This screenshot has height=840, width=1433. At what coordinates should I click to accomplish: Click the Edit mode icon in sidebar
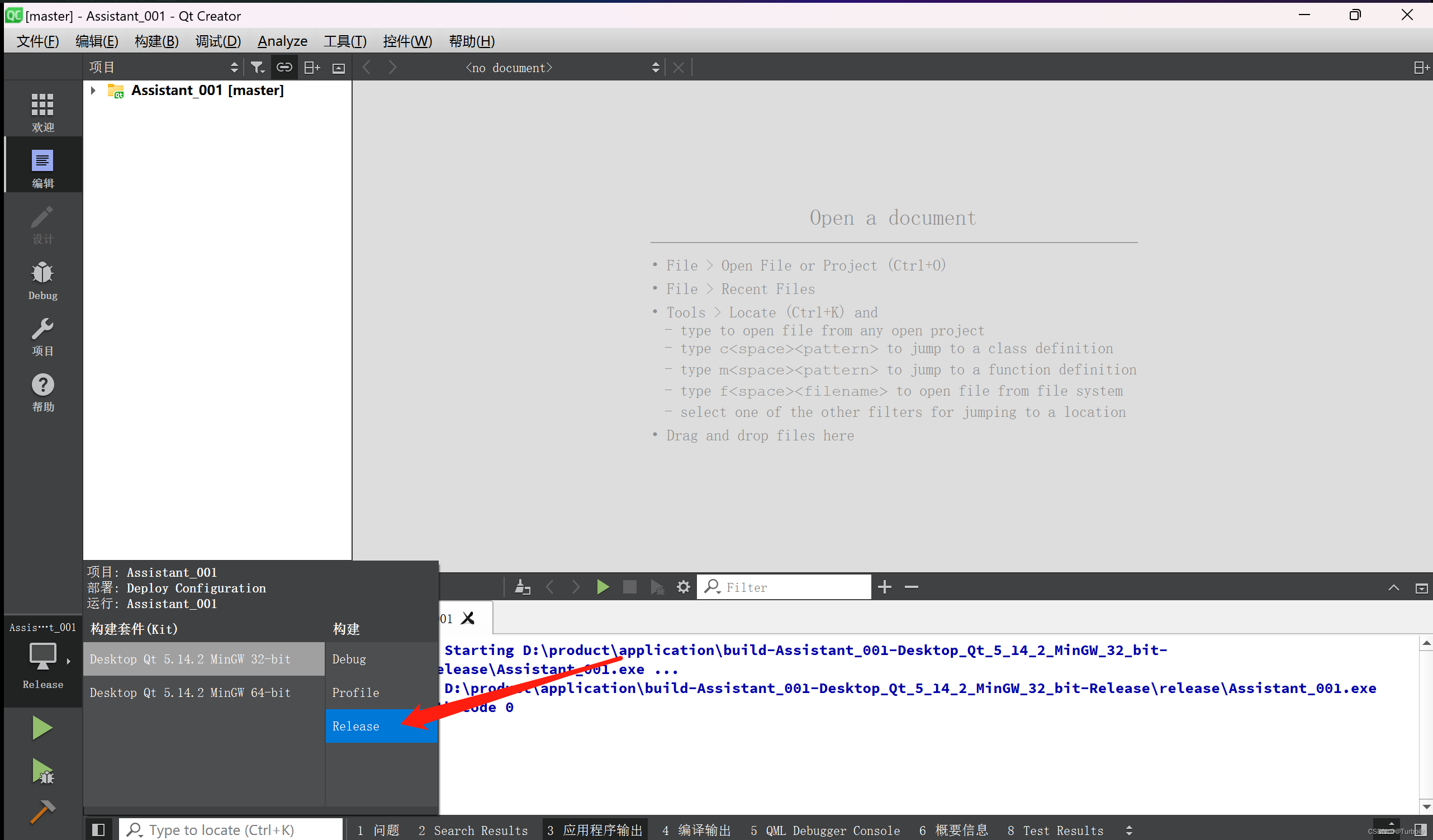click(42, 167)
